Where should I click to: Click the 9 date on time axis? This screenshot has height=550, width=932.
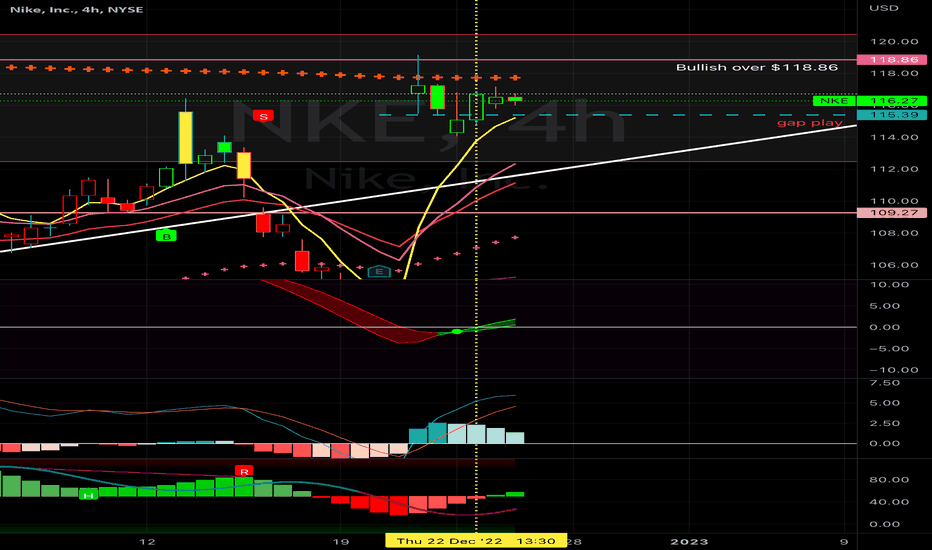pos(844,542)
